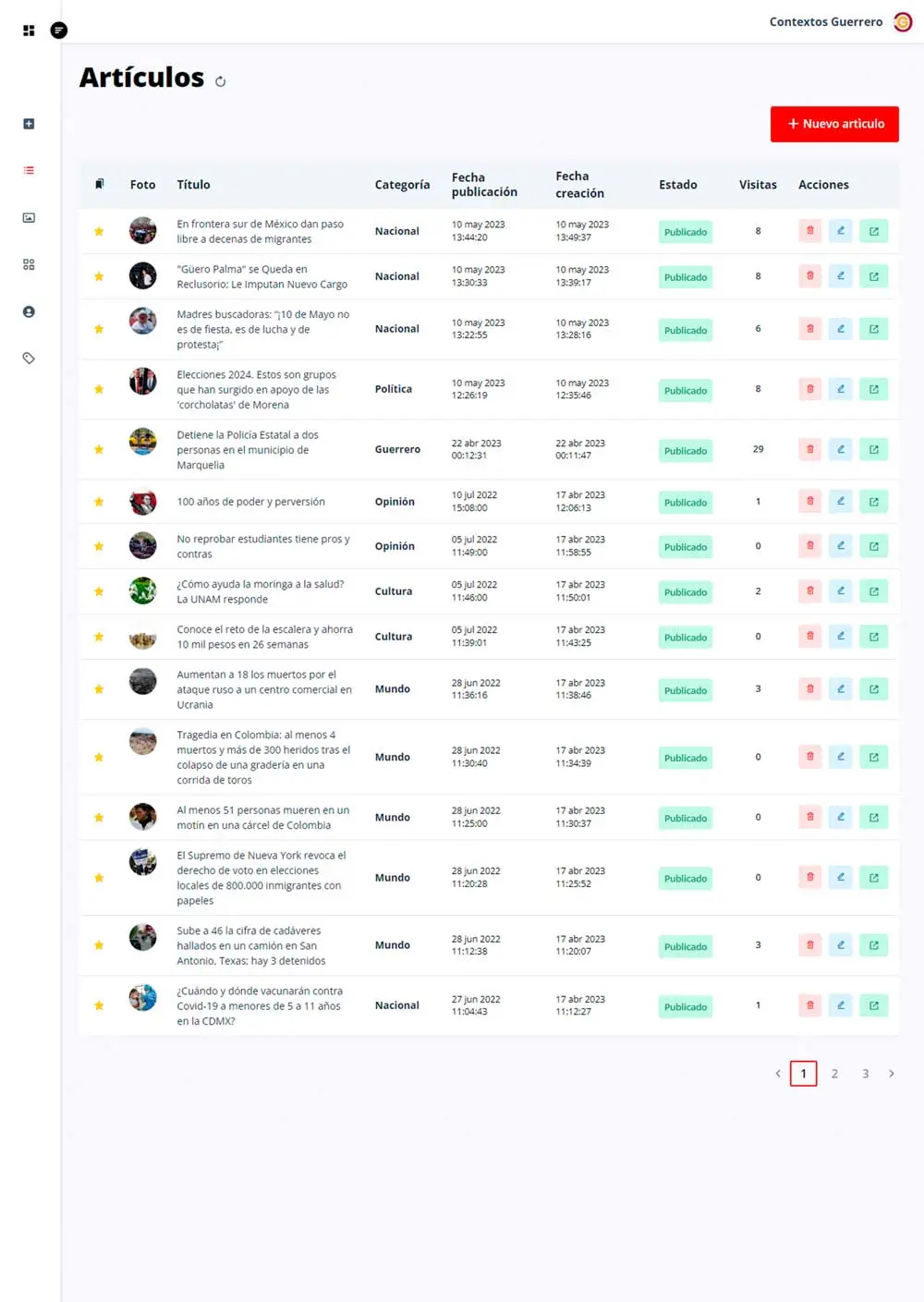
Task: Click thumbnail of the Ucrania attack article
Action: click(x=142, y=681)
